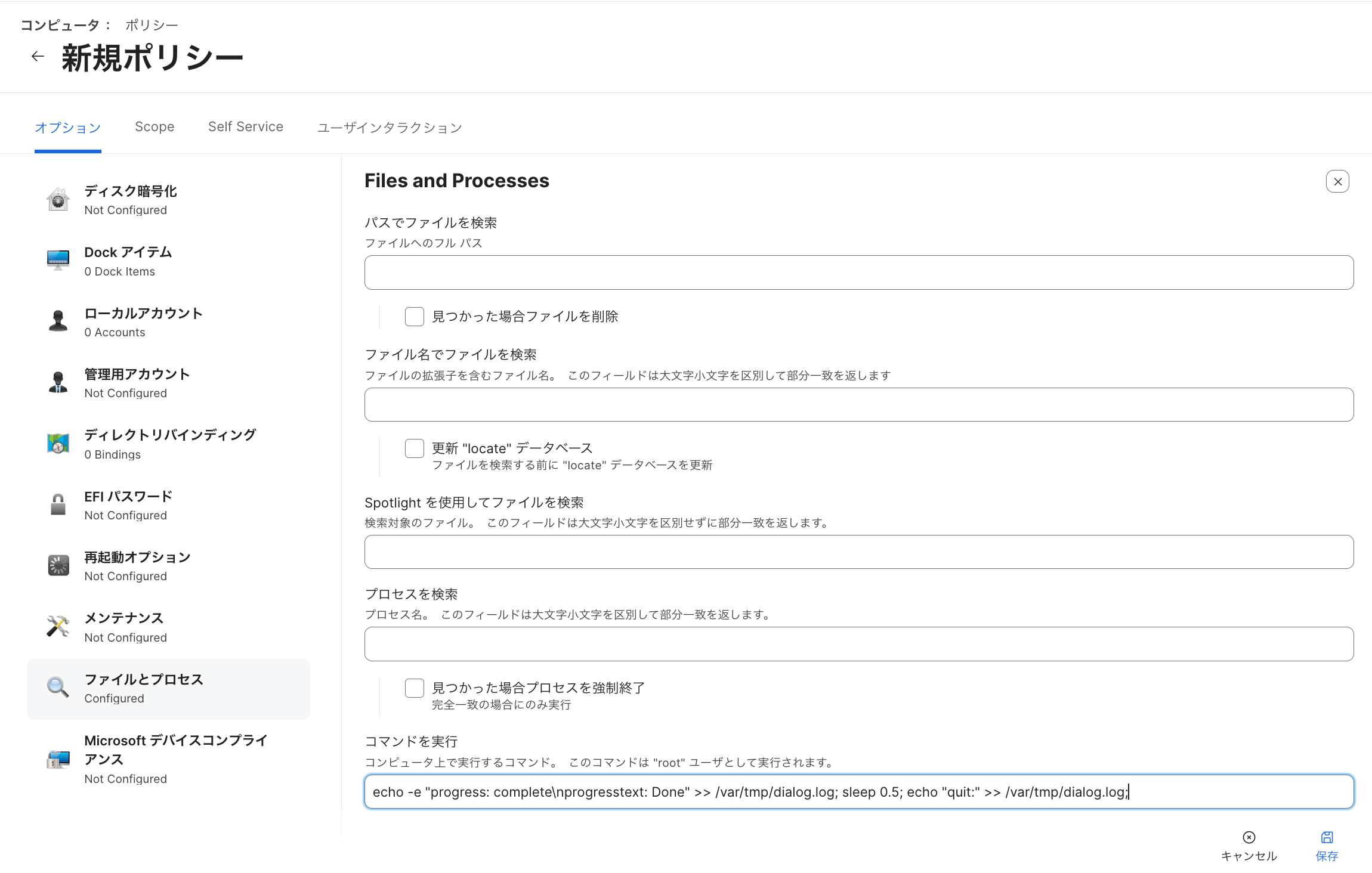
Task: Click the メンテナンス tools icon
Action: tap(58, 626)
